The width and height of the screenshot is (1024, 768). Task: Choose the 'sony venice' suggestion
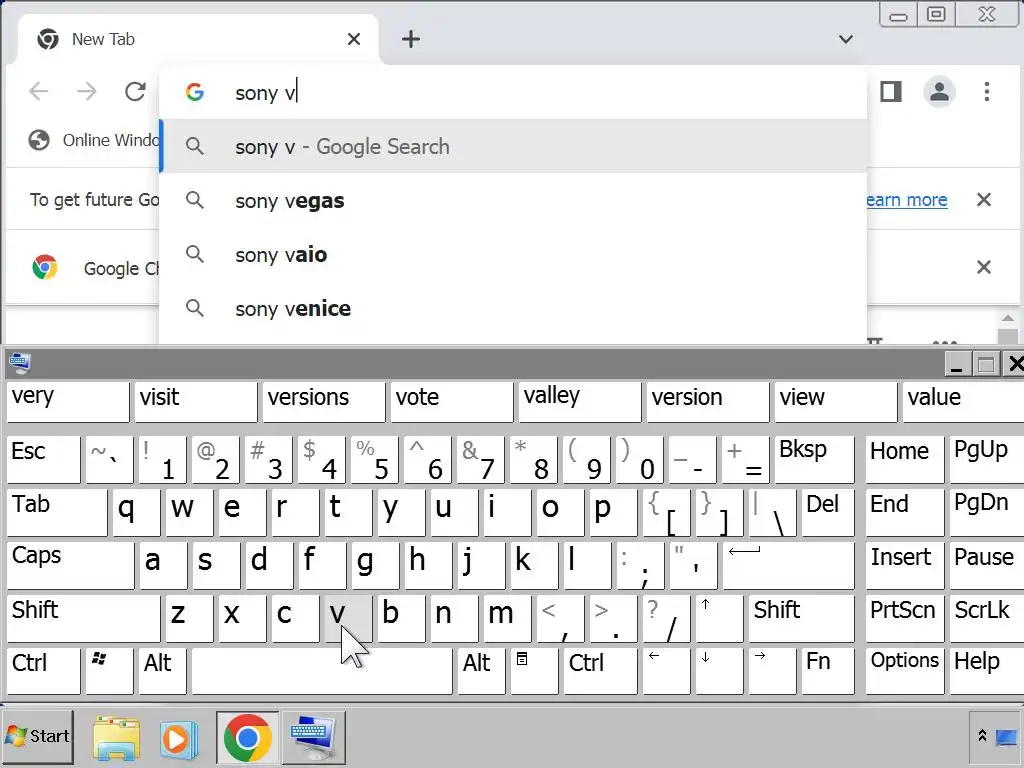coord(513,308)
